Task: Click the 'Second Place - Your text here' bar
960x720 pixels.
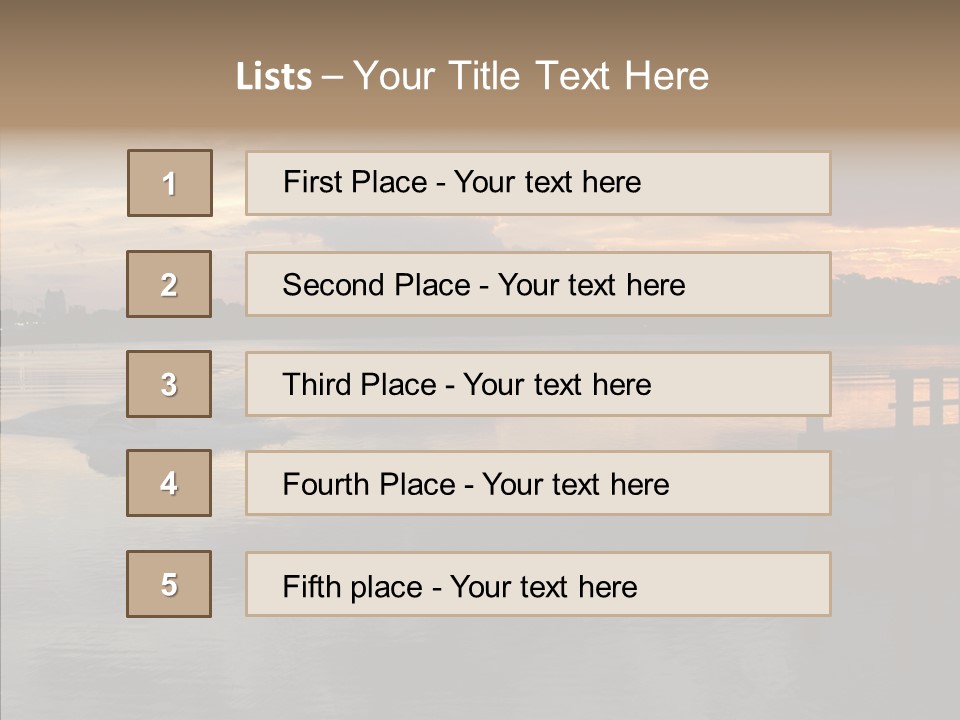Action: [x=538, y=284]
